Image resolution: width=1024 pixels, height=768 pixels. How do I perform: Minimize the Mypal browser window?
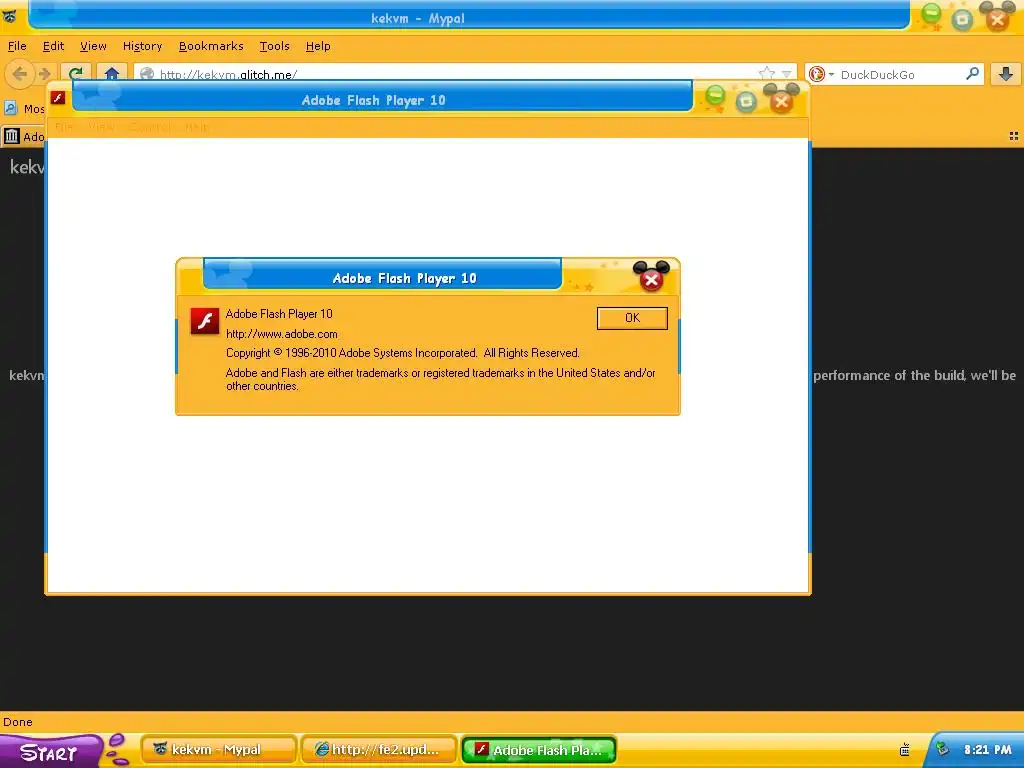932,14
